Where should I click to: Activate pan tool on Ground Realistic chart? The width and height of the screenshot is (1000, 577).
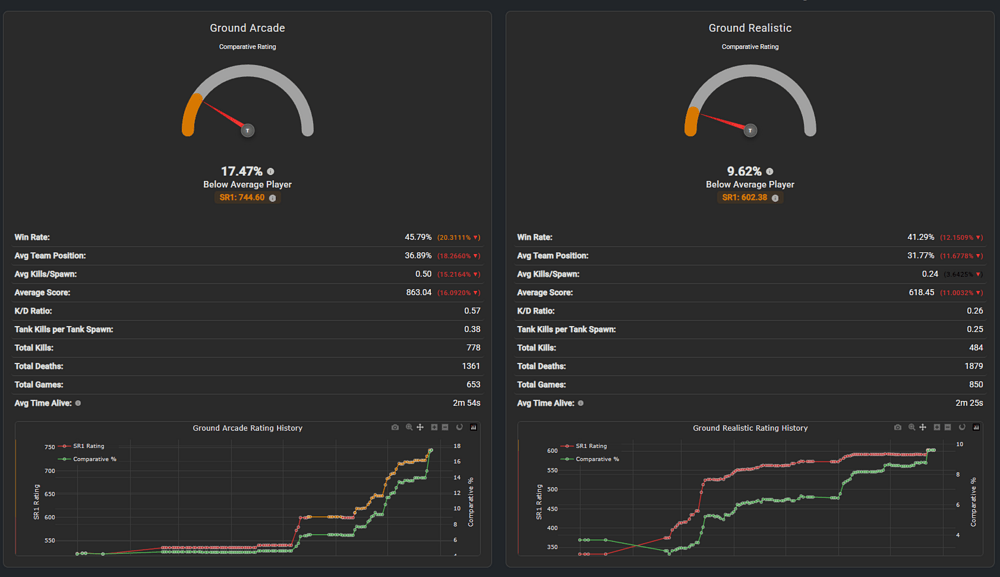tap(923, 427)
